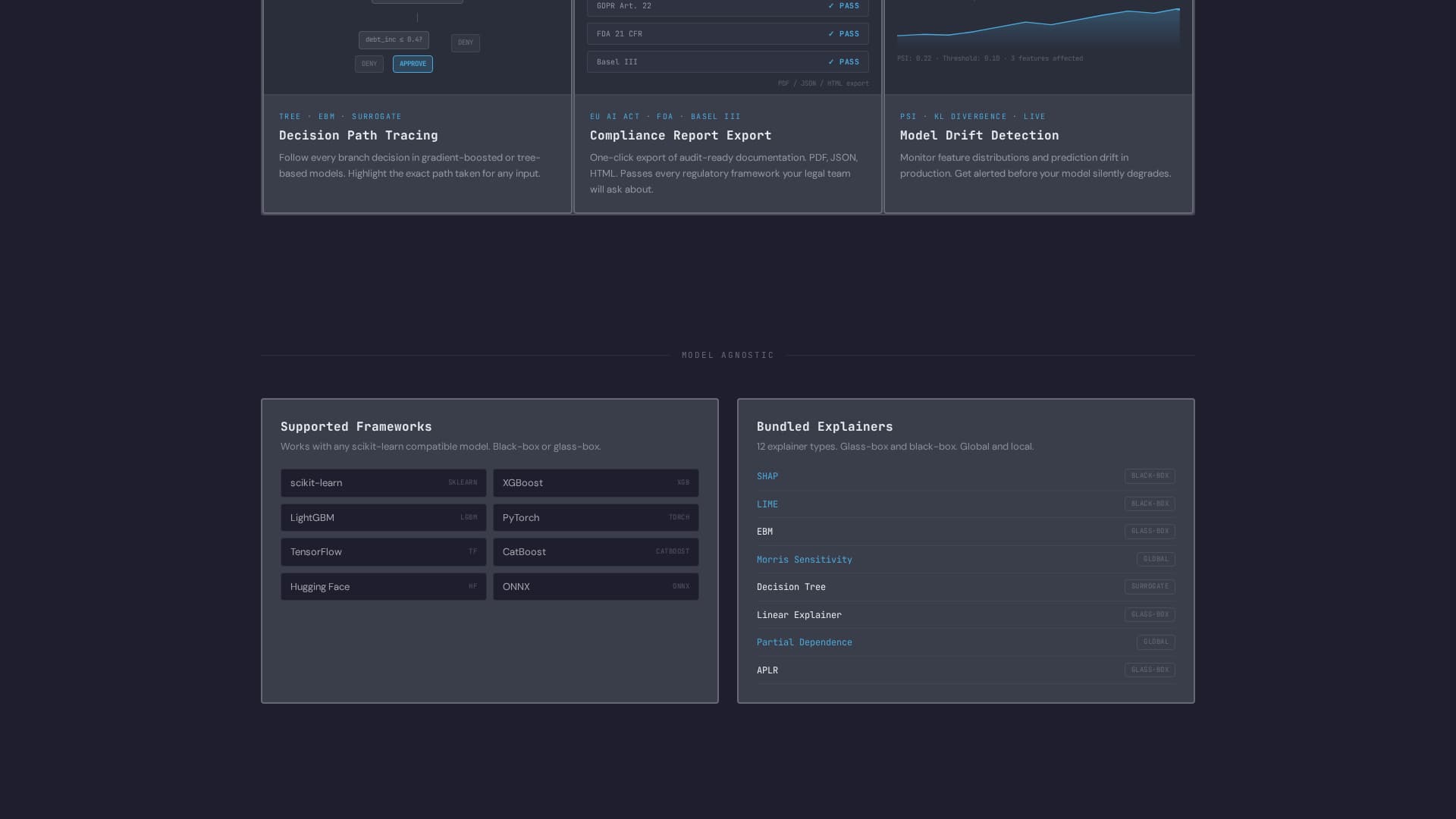The image size is (1456, 819).
Task: Open the Model Drift Detection card title
Action: click(x=980, y=136)
